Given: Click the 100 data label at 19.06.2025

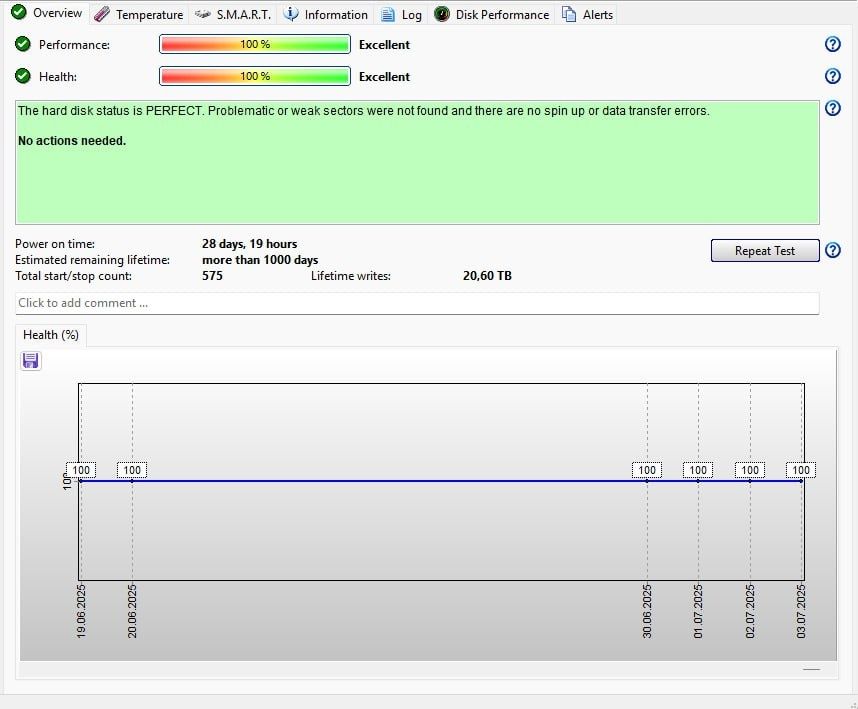Looking at the screenshot, I should (x=81, y=470).
